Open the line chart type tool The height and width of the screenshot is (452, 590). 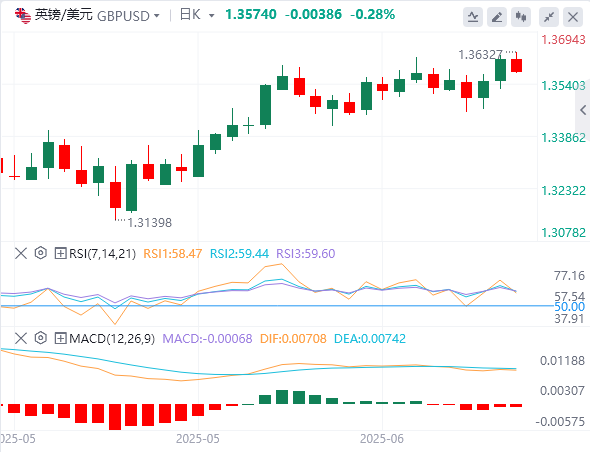pyautogui.click(x=473, y=17)
